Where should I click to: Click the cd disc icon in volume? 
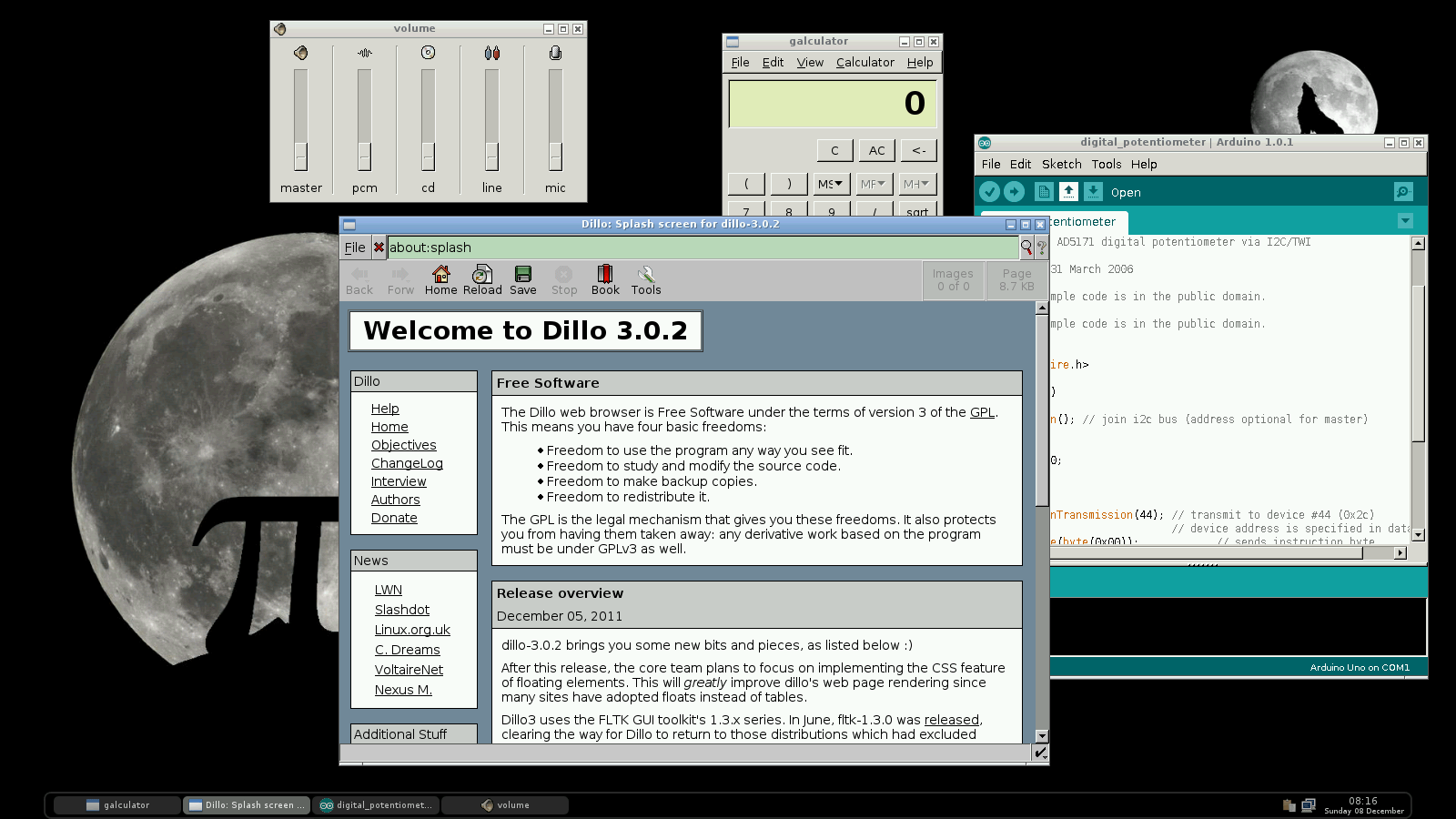(x=428, y=53)
